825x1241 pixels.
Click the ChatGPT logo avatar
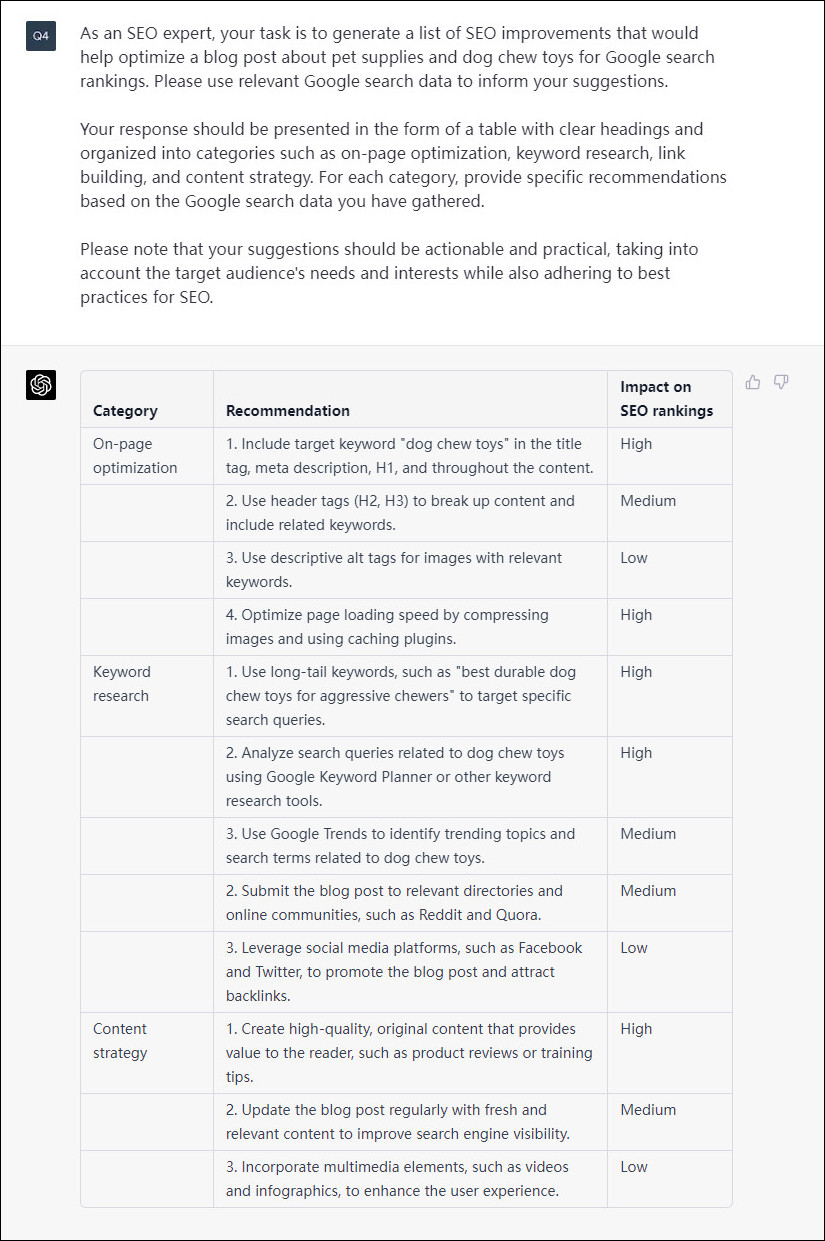[x=41, y=385]
